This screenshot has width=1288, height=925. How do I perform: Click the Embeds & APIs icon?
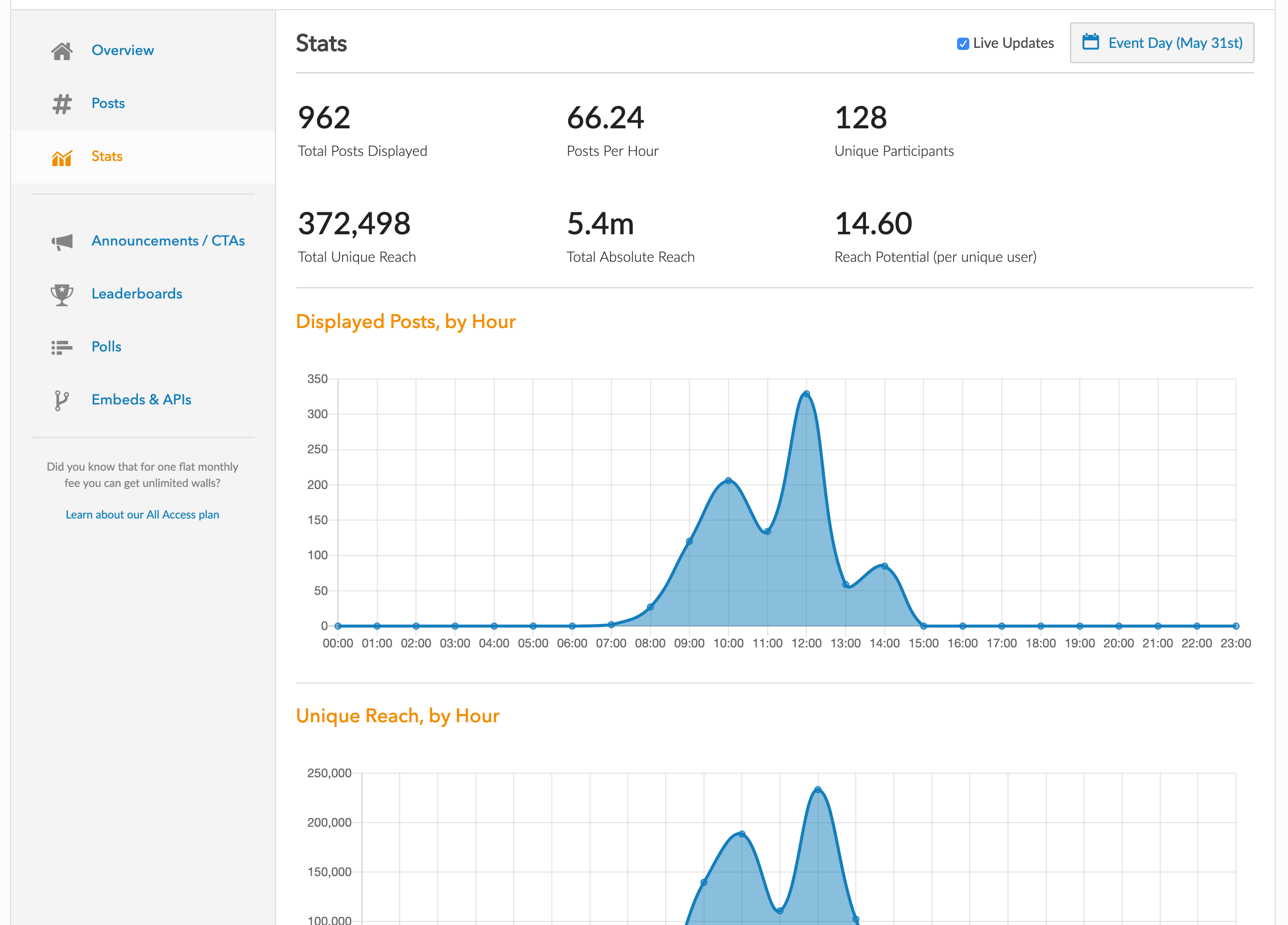click(61, 400)
